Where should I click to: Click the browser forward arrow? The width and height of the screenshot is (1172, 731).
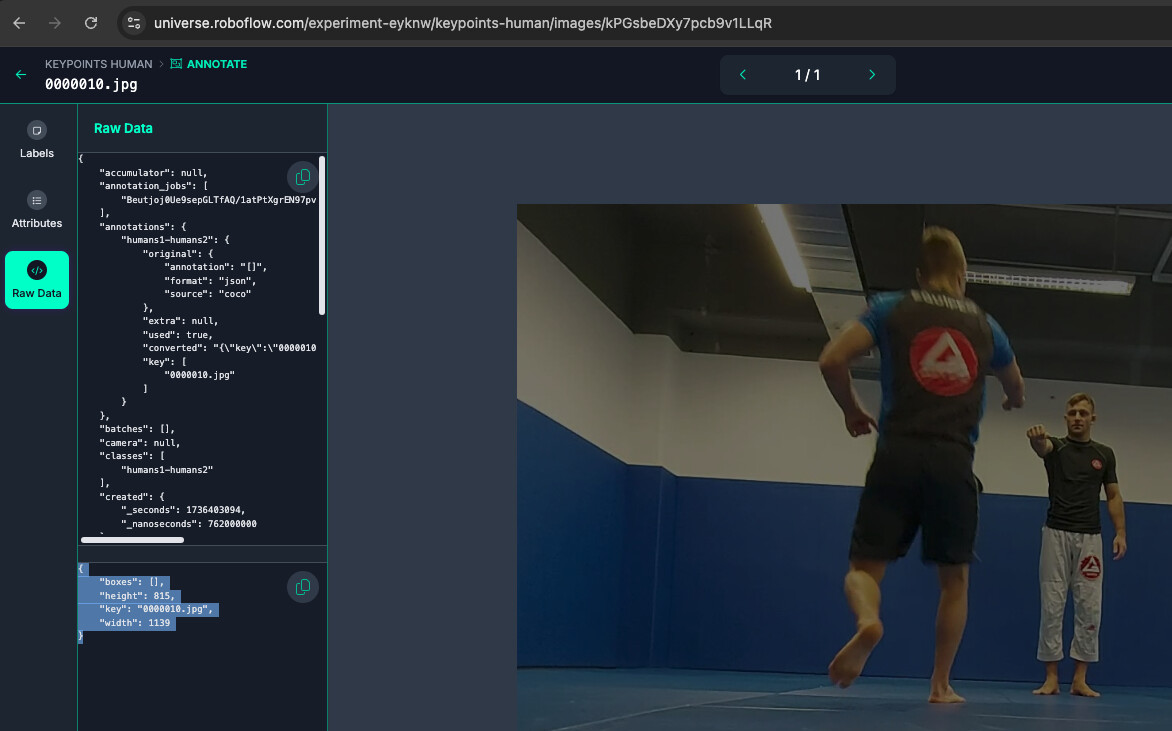(55, 23)
